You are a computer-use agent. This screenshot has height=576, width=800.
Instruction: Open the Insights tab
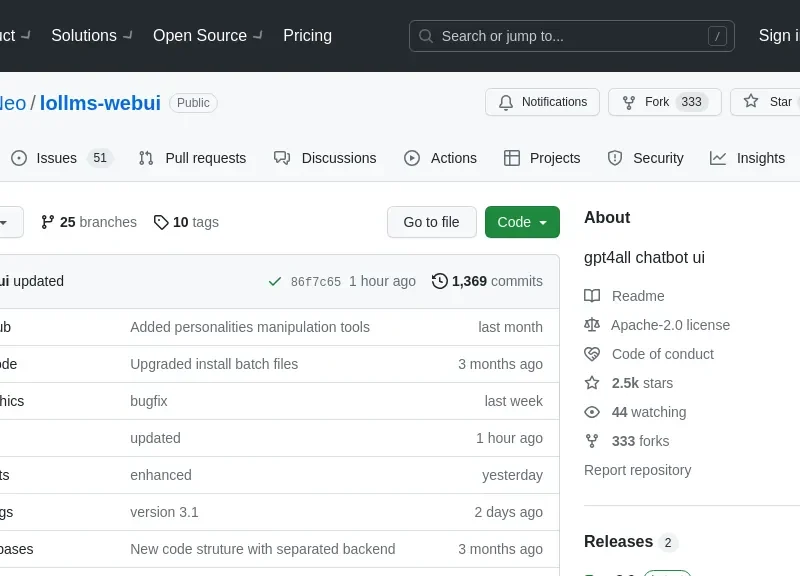(747, 158)
